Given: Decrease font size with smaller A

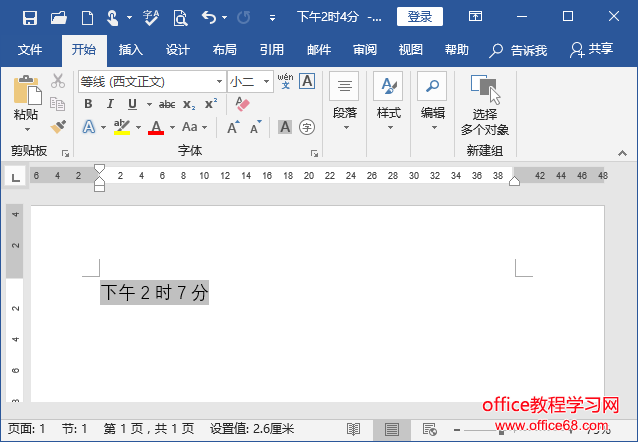Looking at the screenshot, I should pyautogui.click(x=256, y=127).
